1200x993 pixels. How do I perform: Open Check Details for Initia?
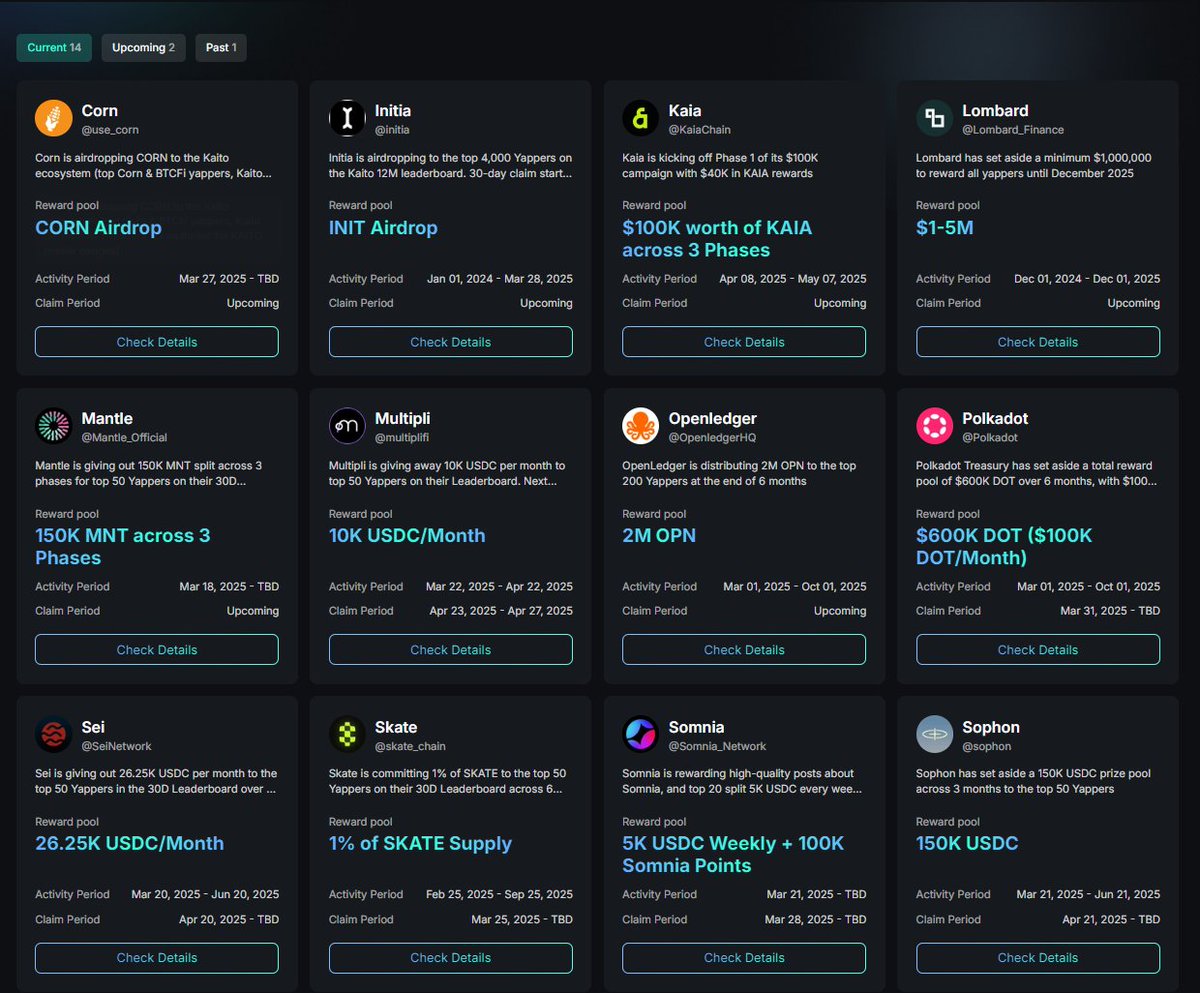451,342
